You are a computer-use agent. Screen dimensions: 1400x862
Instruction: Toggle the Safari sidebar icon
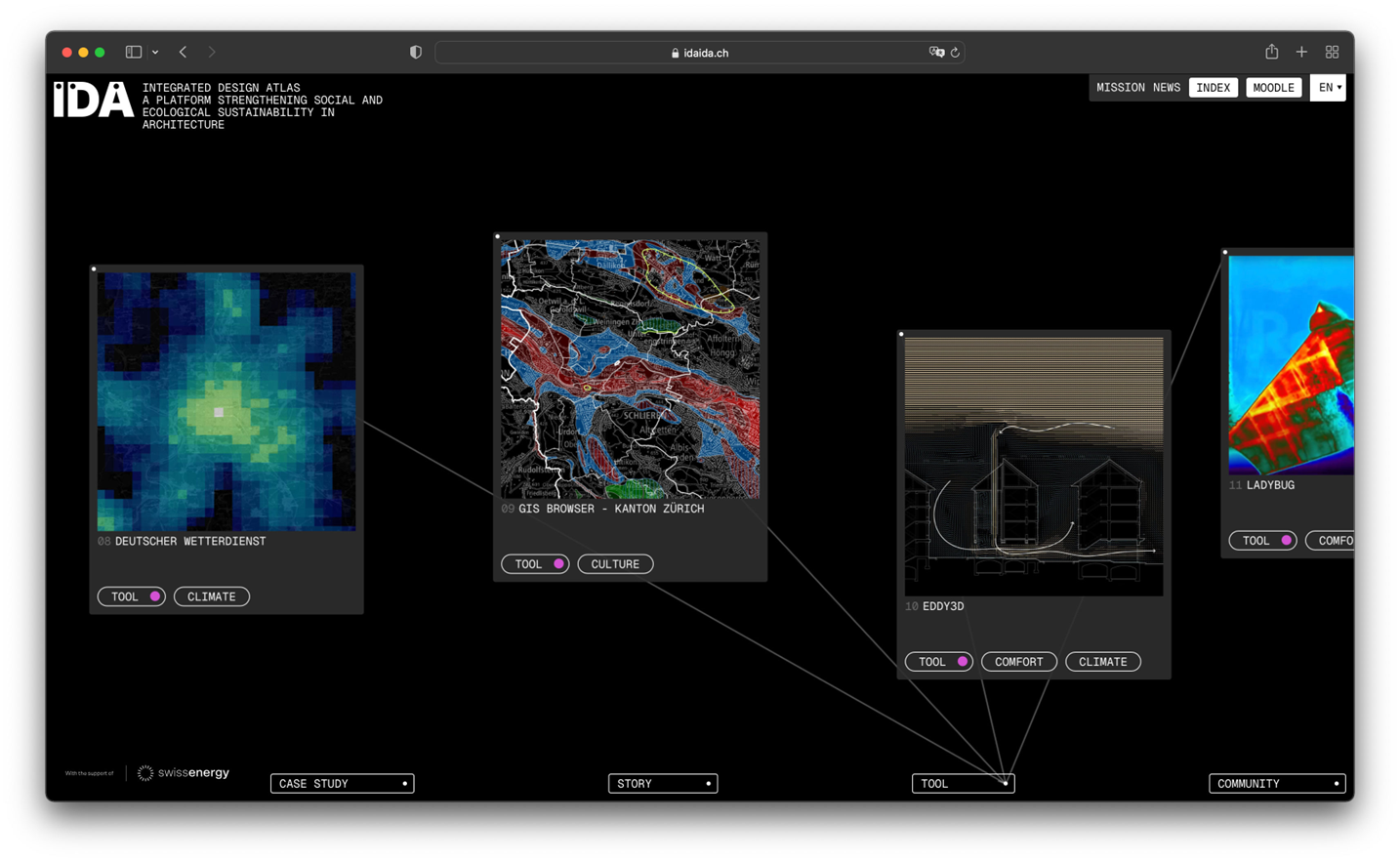click(x=134, y=52)
